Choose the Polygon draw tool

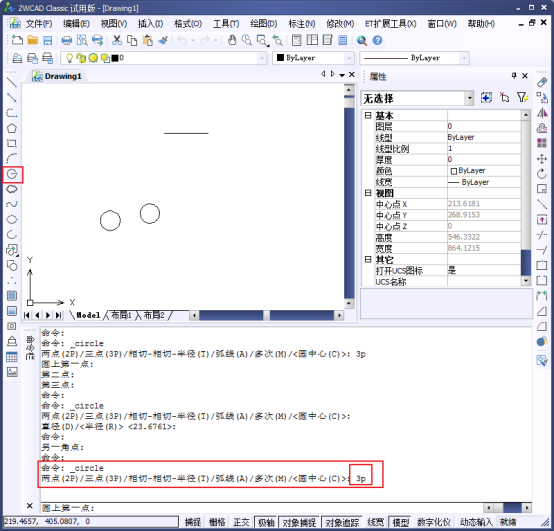pyautogui.click(x=12, y=128)
